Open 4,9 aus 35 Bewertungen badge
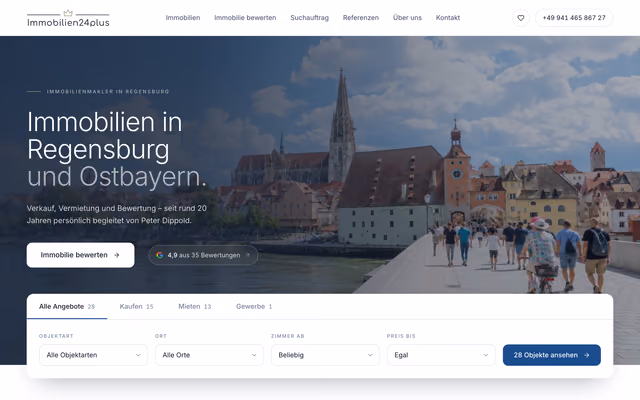 click(x=203, y=255)
